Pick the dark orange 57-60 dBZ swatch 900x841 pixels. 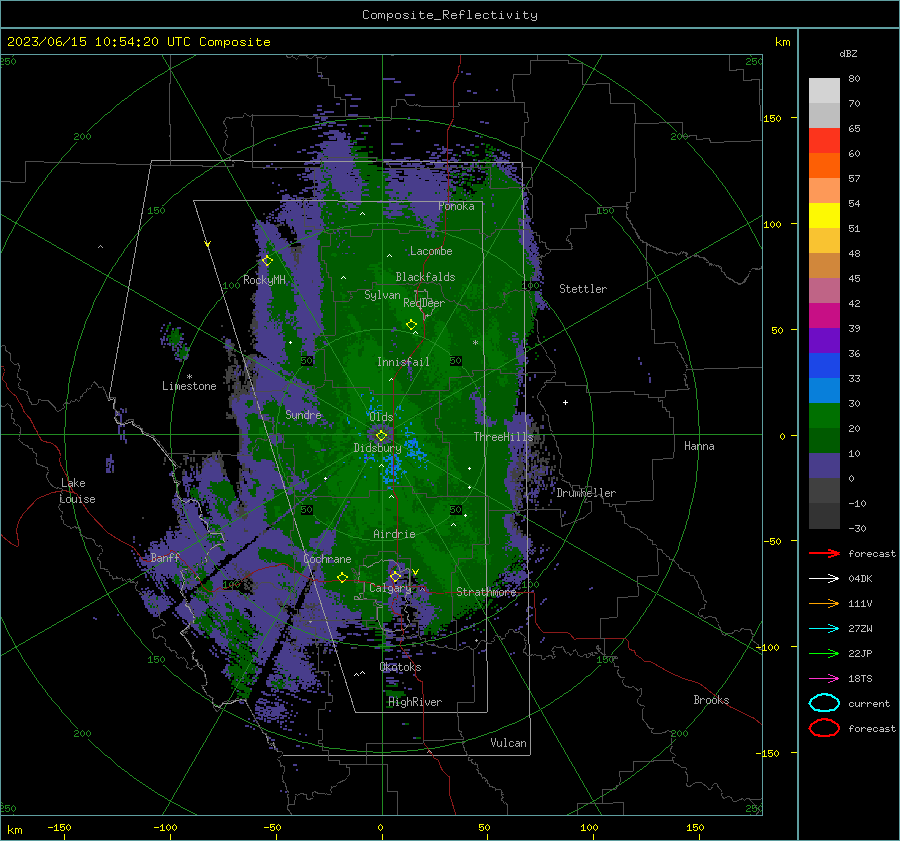pyautogui.click(x=824, y=165)
